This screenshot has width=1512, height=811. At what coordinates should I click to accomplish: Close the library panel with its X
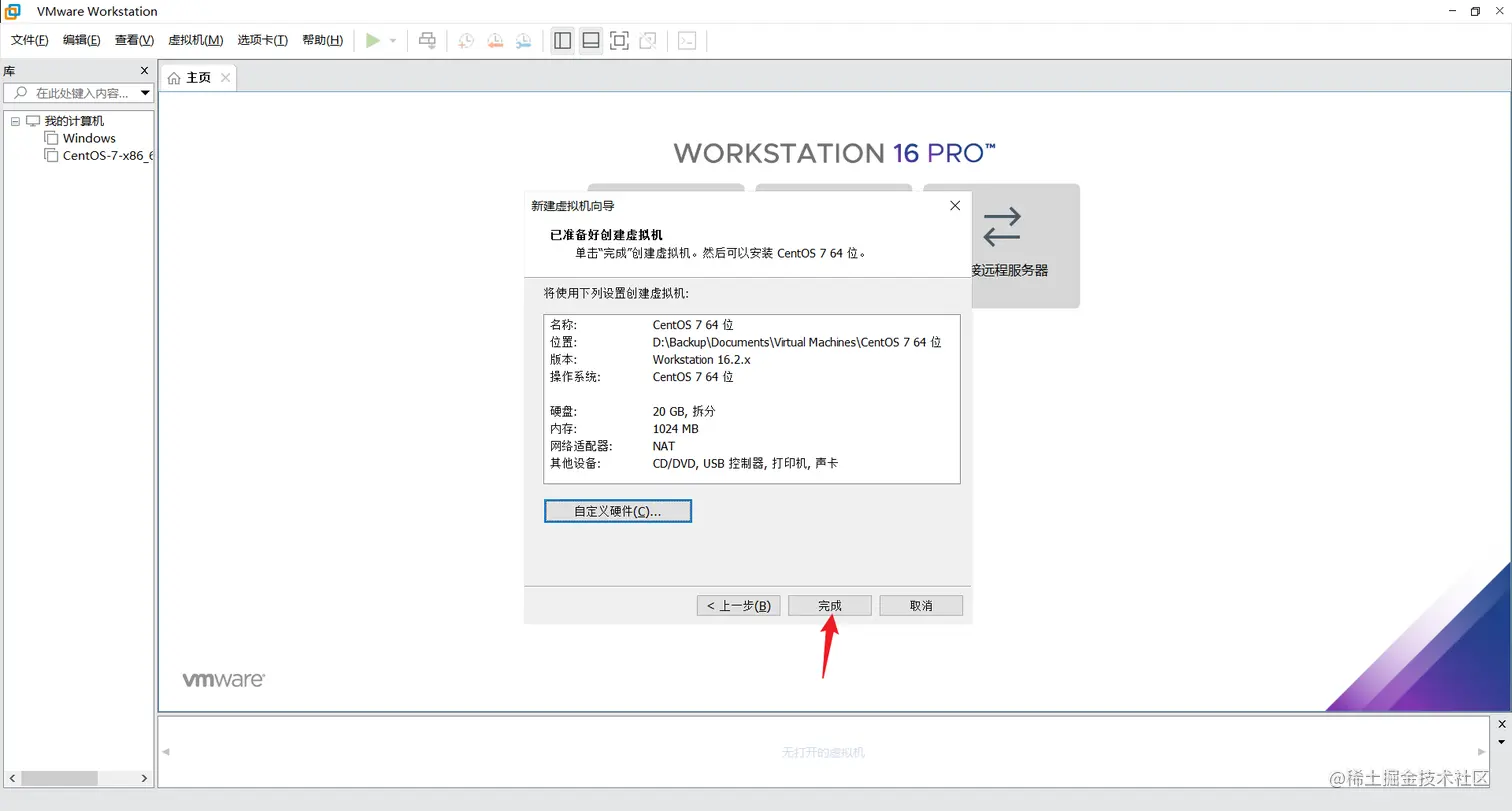click(x=144, y=71)
